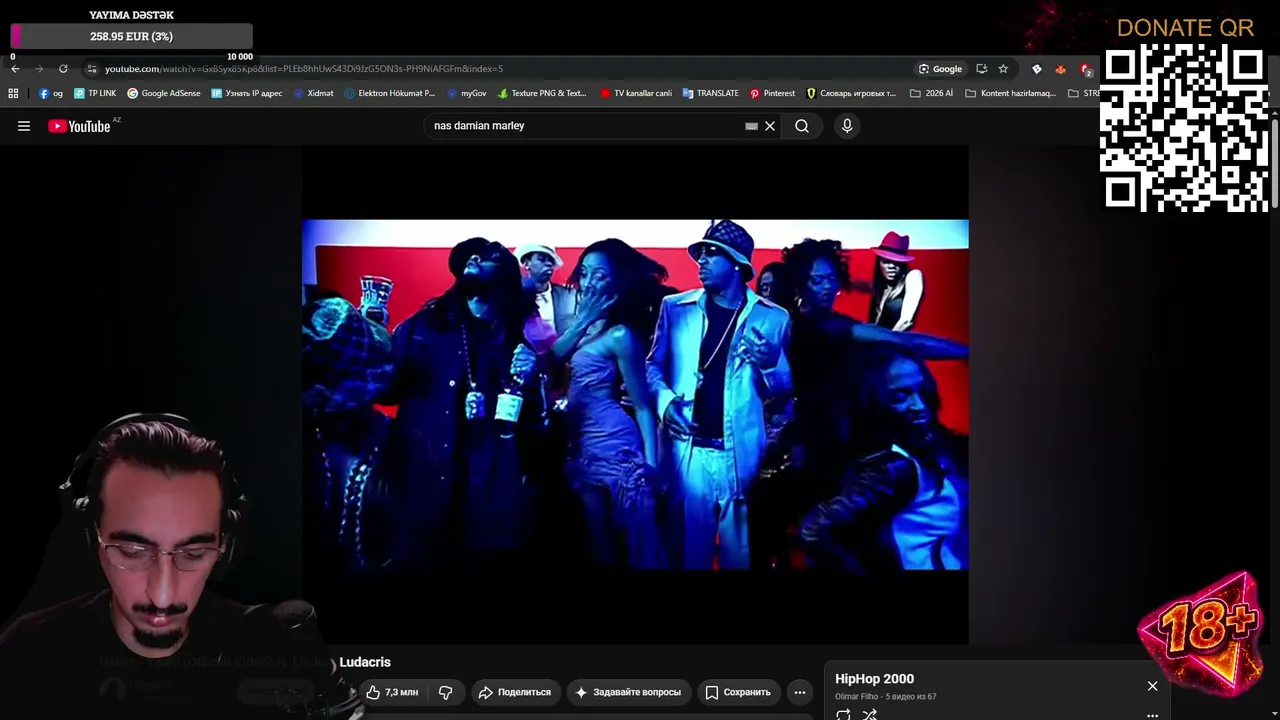Viewport: 1280px width, 720px height.
Task: Open the Elektron Hökumət bookmark
Action: [389, 93]
